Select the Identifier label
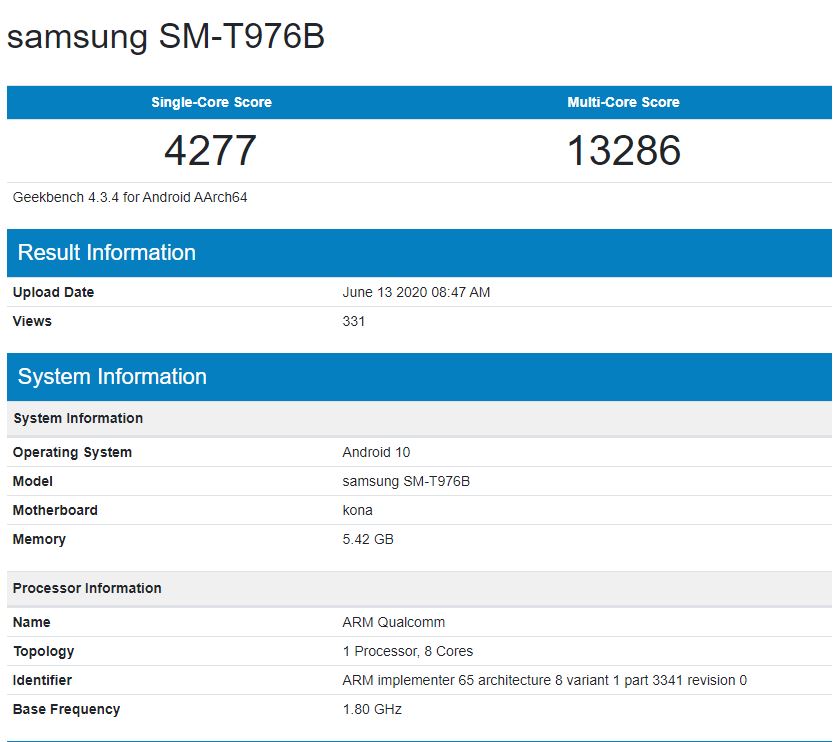 point(42,680)
